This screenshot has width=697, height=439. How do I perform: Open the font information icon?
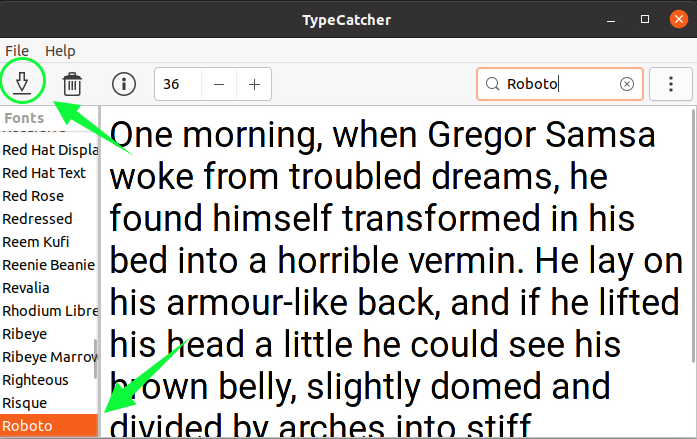tap(123, 85)
